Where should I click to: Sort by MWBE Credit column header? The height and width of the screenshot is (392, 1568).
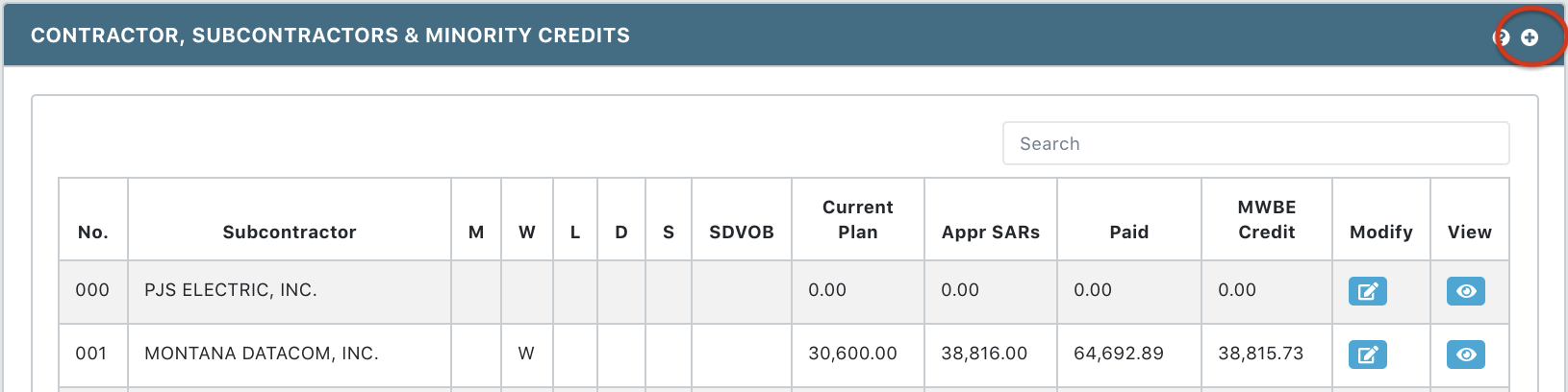(x=1266, y=220)
